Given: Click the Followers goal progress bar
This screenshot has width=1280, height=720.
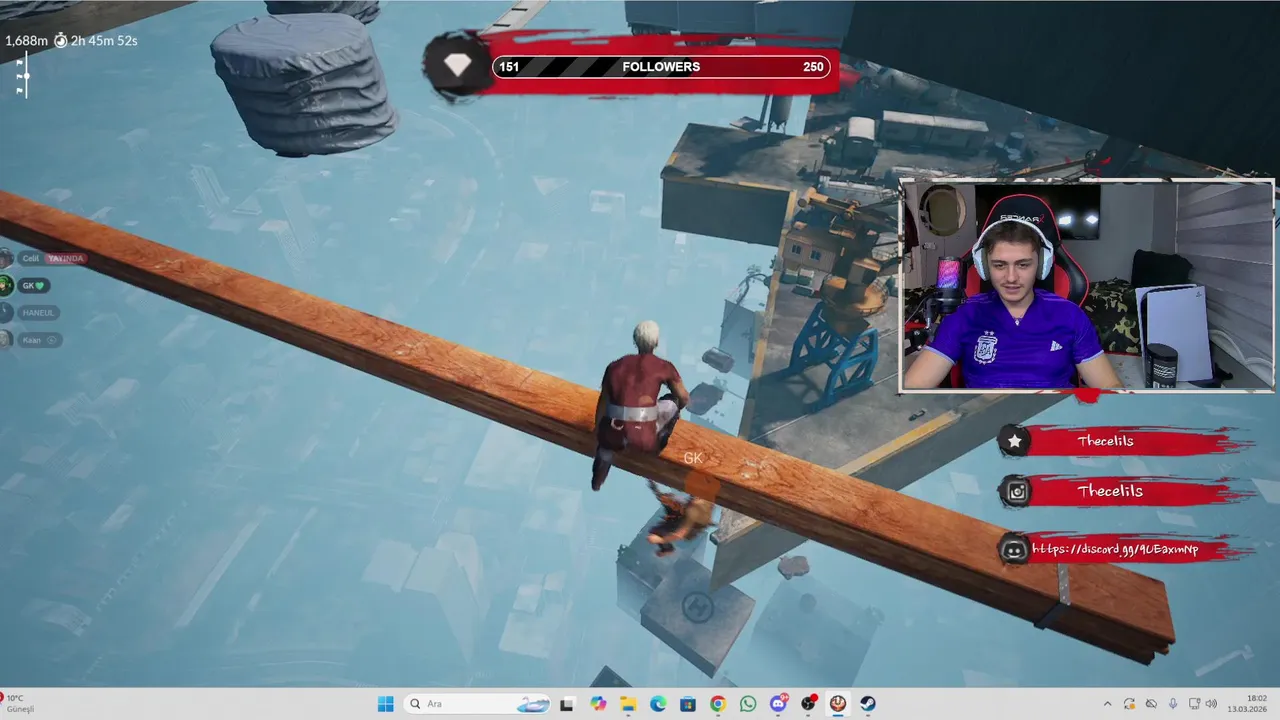Looking at the screenshot, I should point(661,67).
